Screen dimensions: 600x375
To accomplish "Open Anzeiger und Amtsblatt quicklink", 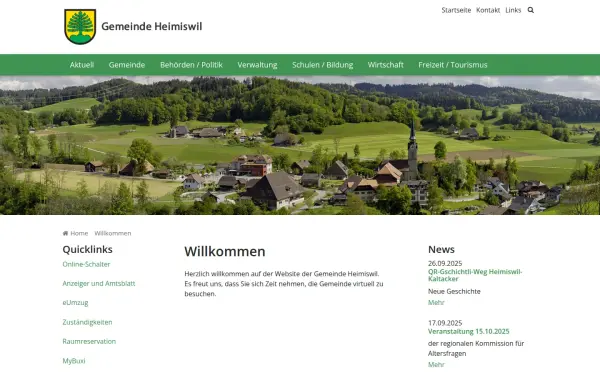I will [99, 284].
